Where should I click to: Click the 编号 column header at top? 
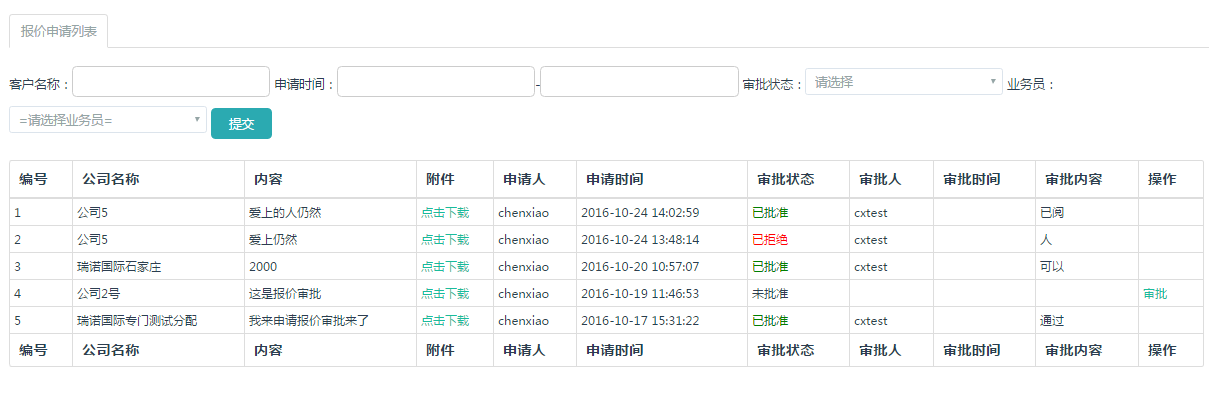coord(33,180)
